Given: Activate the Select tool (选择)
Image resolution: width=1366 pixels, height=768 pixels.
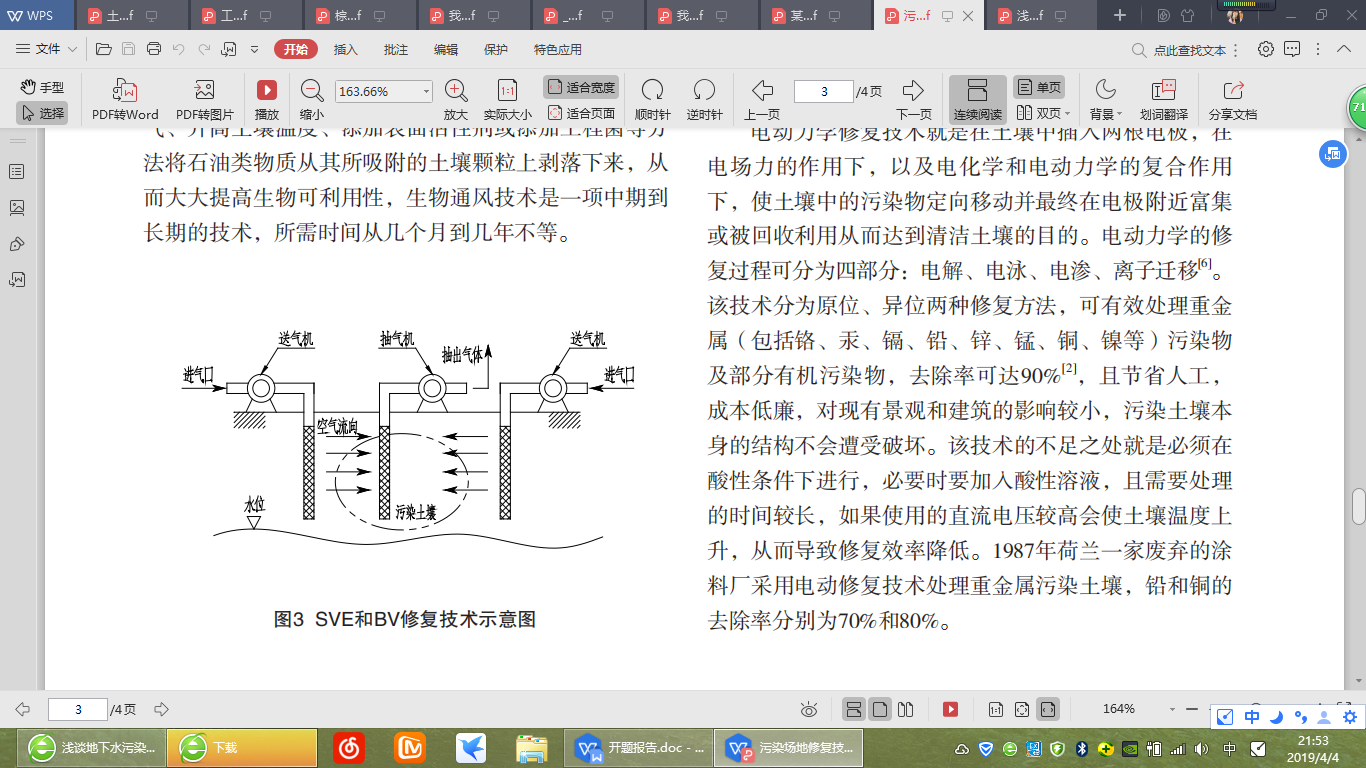Looking at the screenshot, I should (x=42, y=113).
